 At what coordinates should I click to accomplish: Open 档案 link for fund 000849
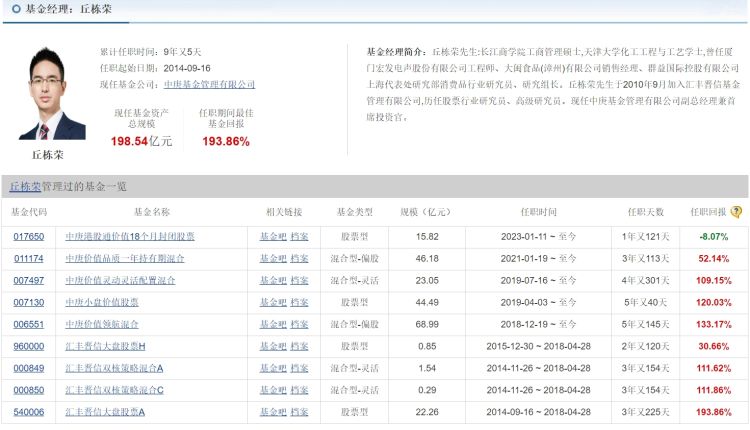point(299,368)
